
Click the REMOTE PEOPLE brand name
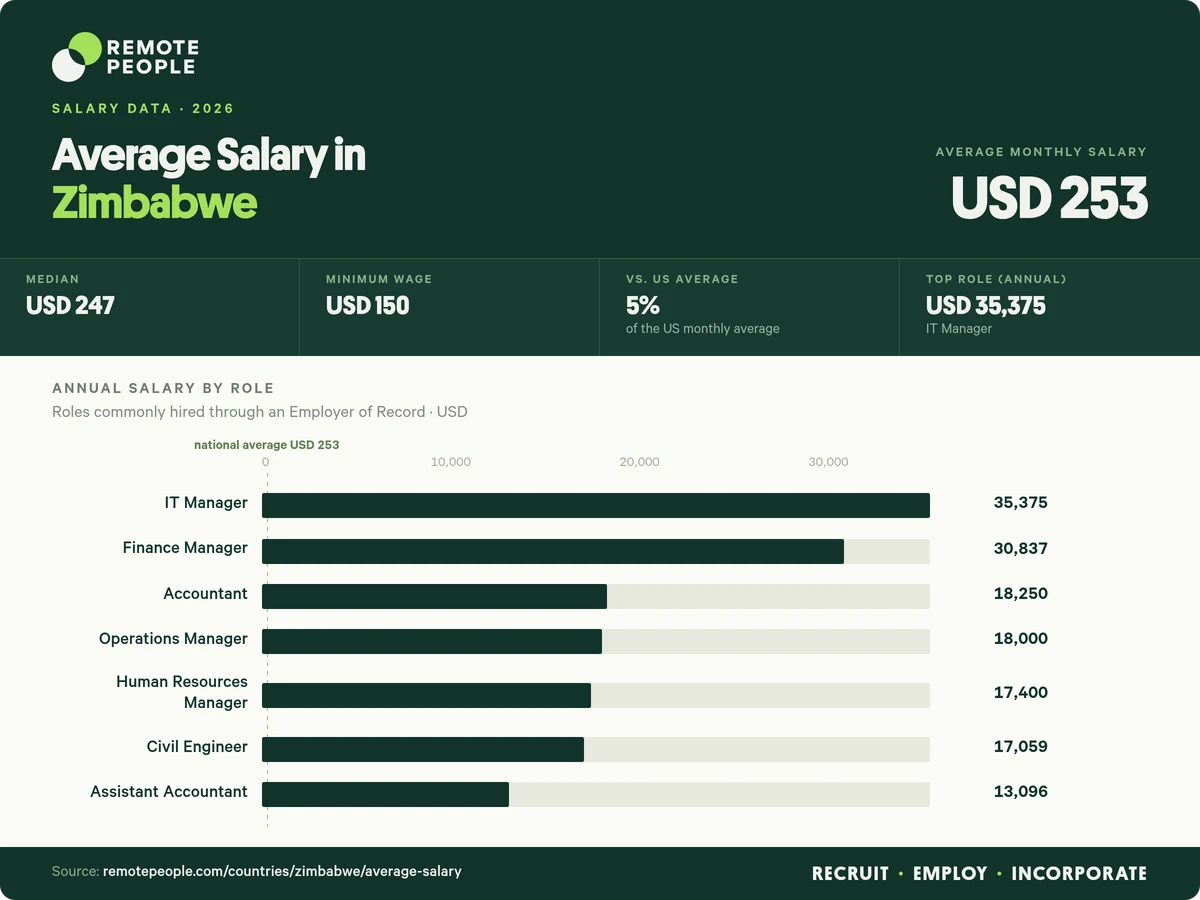point(152,57)
